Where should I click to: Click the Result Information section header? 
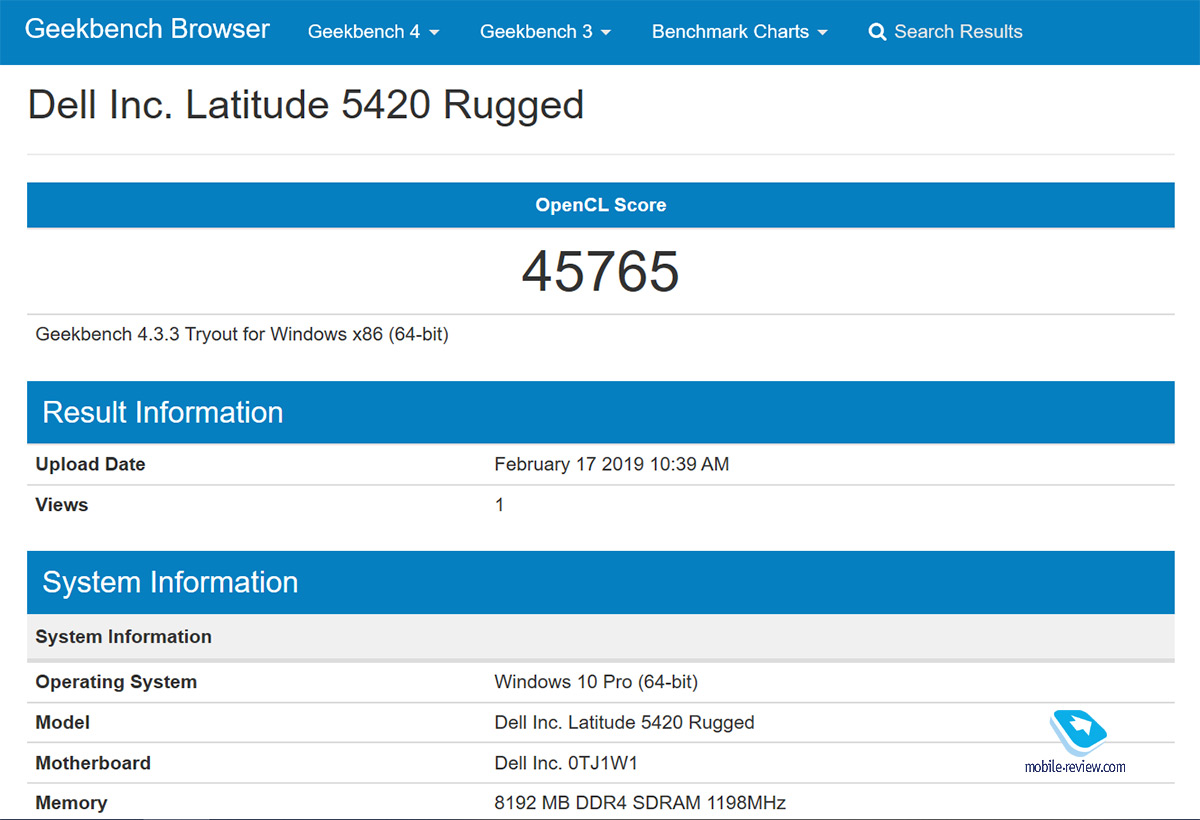point(600,412)
